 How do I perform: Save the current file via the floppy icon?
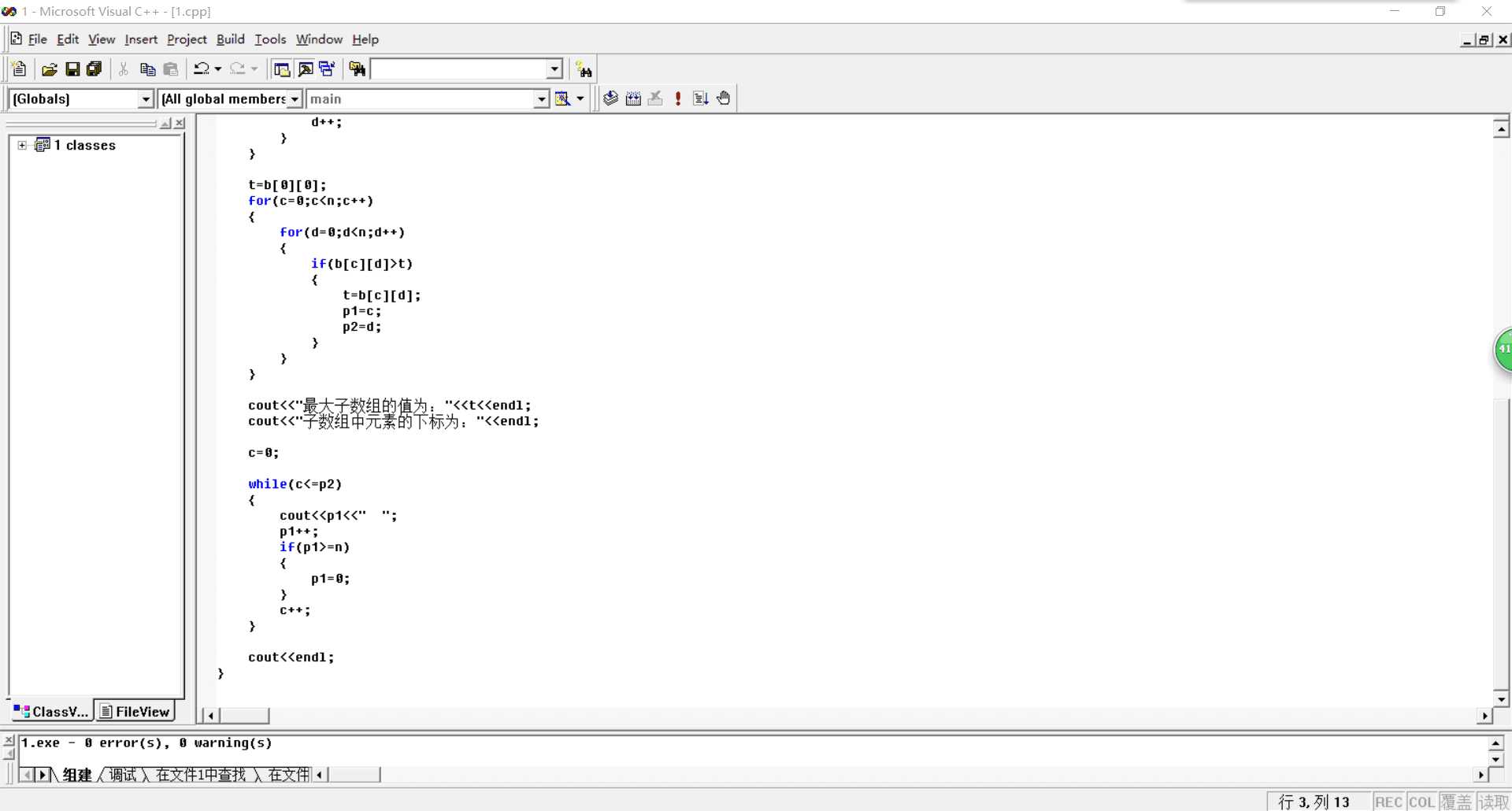(x=72, y=69)
